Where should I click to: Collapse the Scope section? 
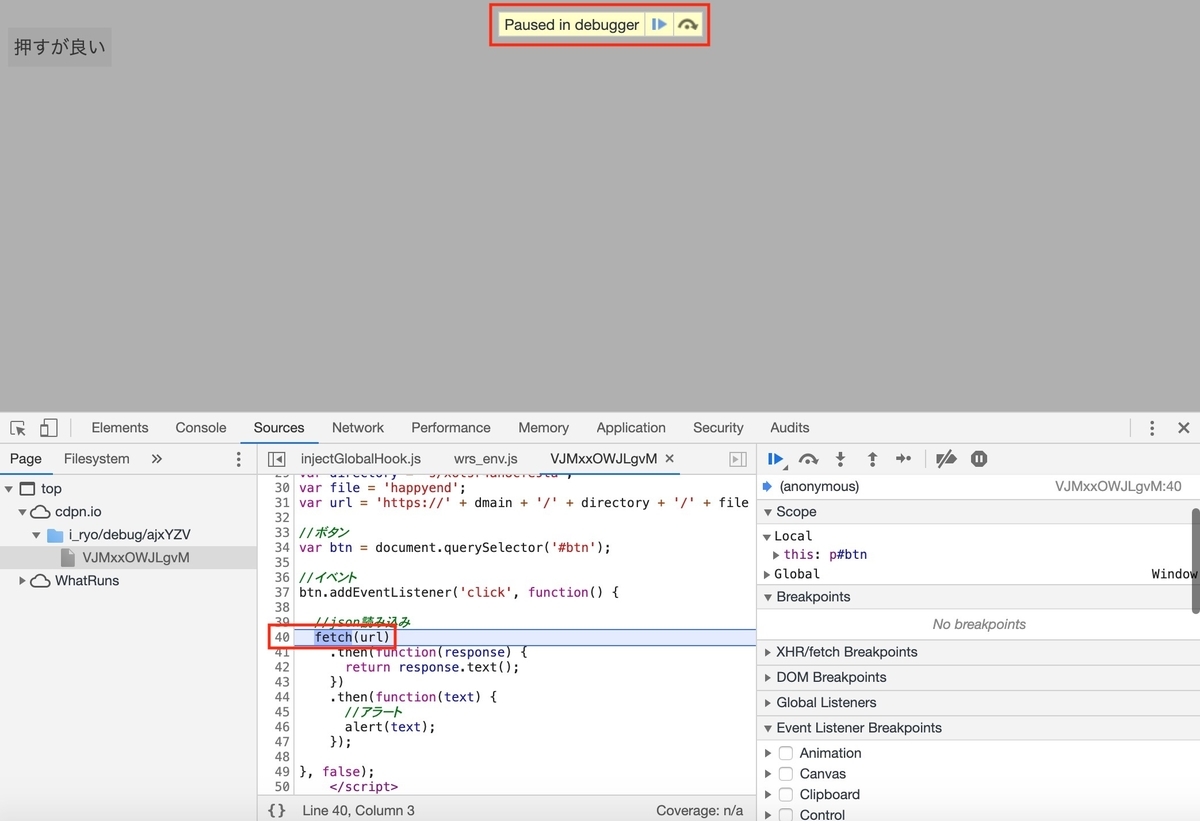pyautogui.click(x=768, y=512)
